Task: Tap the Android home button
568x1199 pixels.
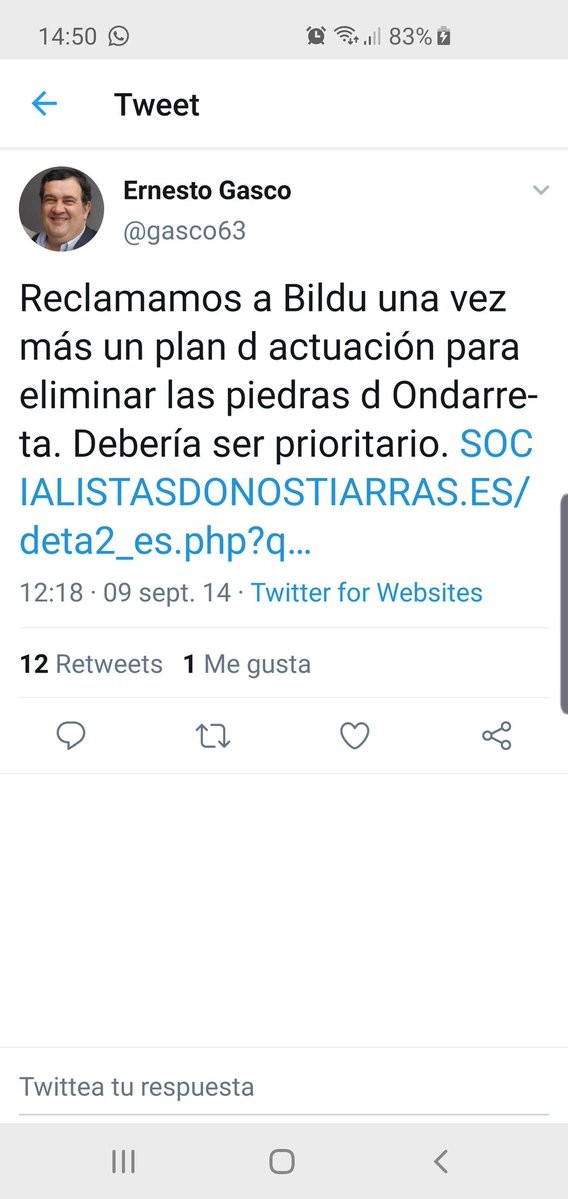Action: click(282, 1162)
